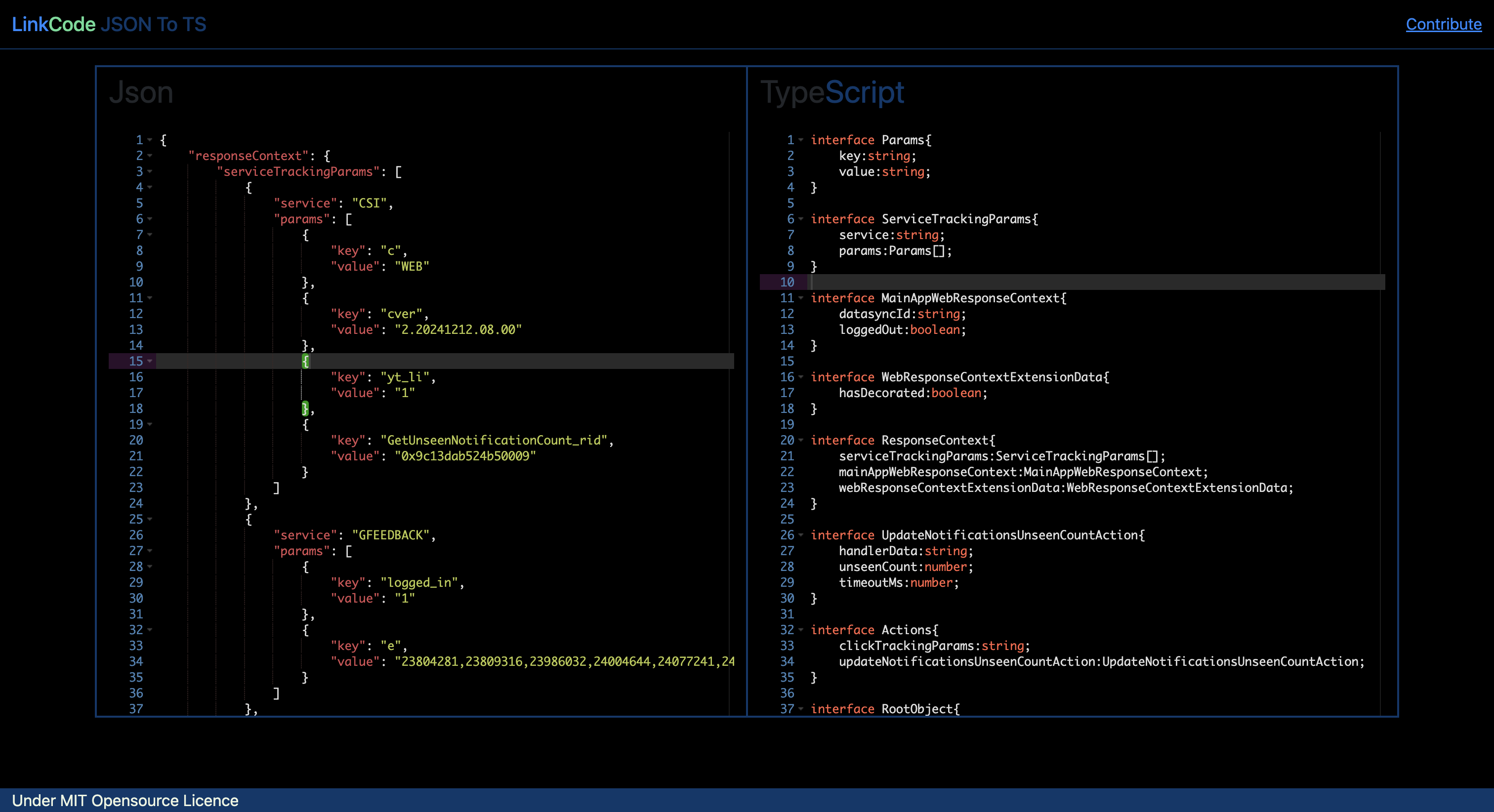The image size is (1494, 812).
Task: Fold interface ResponseContext at TypeScript line 20
Action: 801,440
